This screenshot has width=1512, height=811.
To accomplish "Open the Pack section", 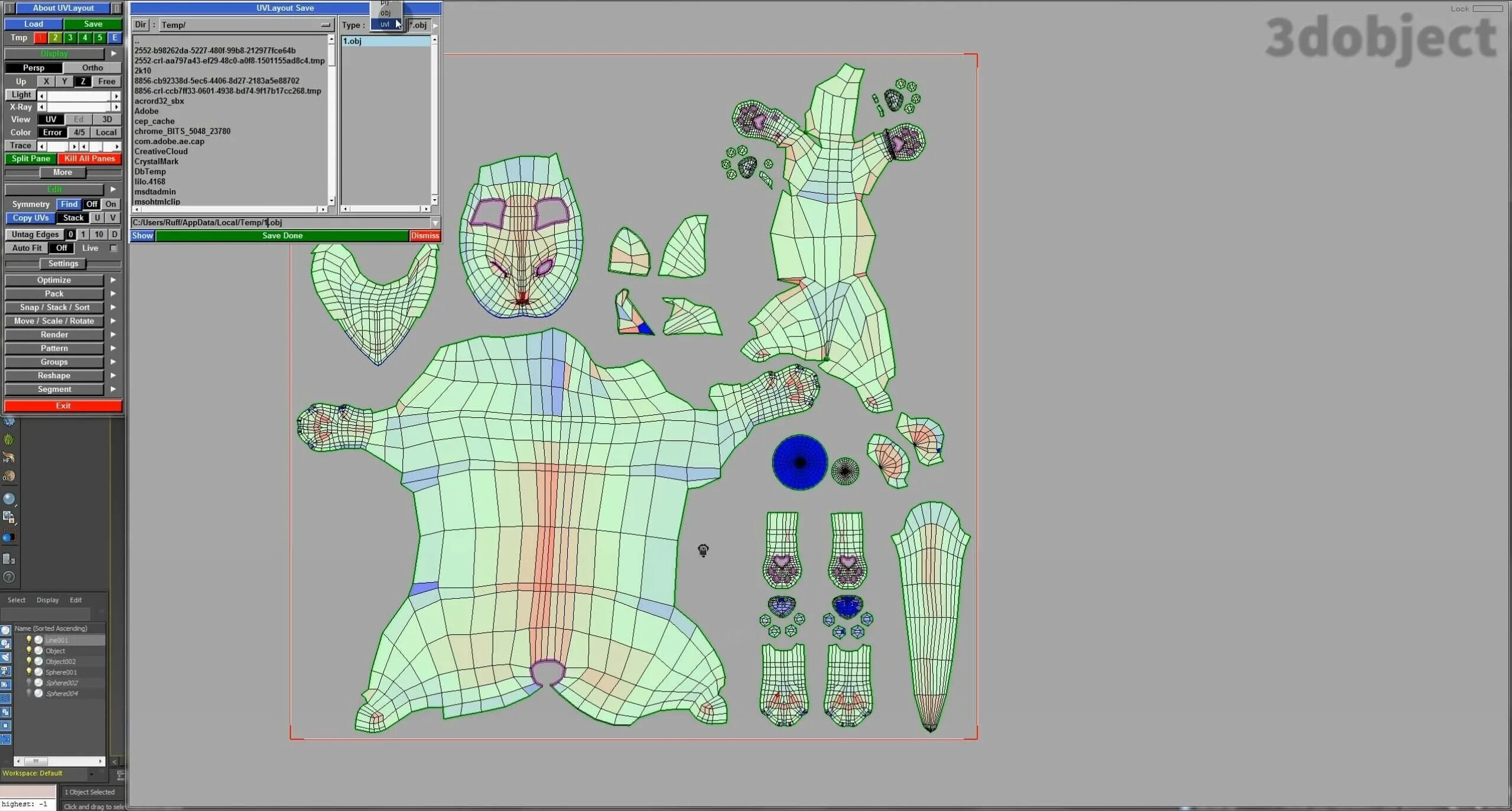I will click(x=54, y=294).
